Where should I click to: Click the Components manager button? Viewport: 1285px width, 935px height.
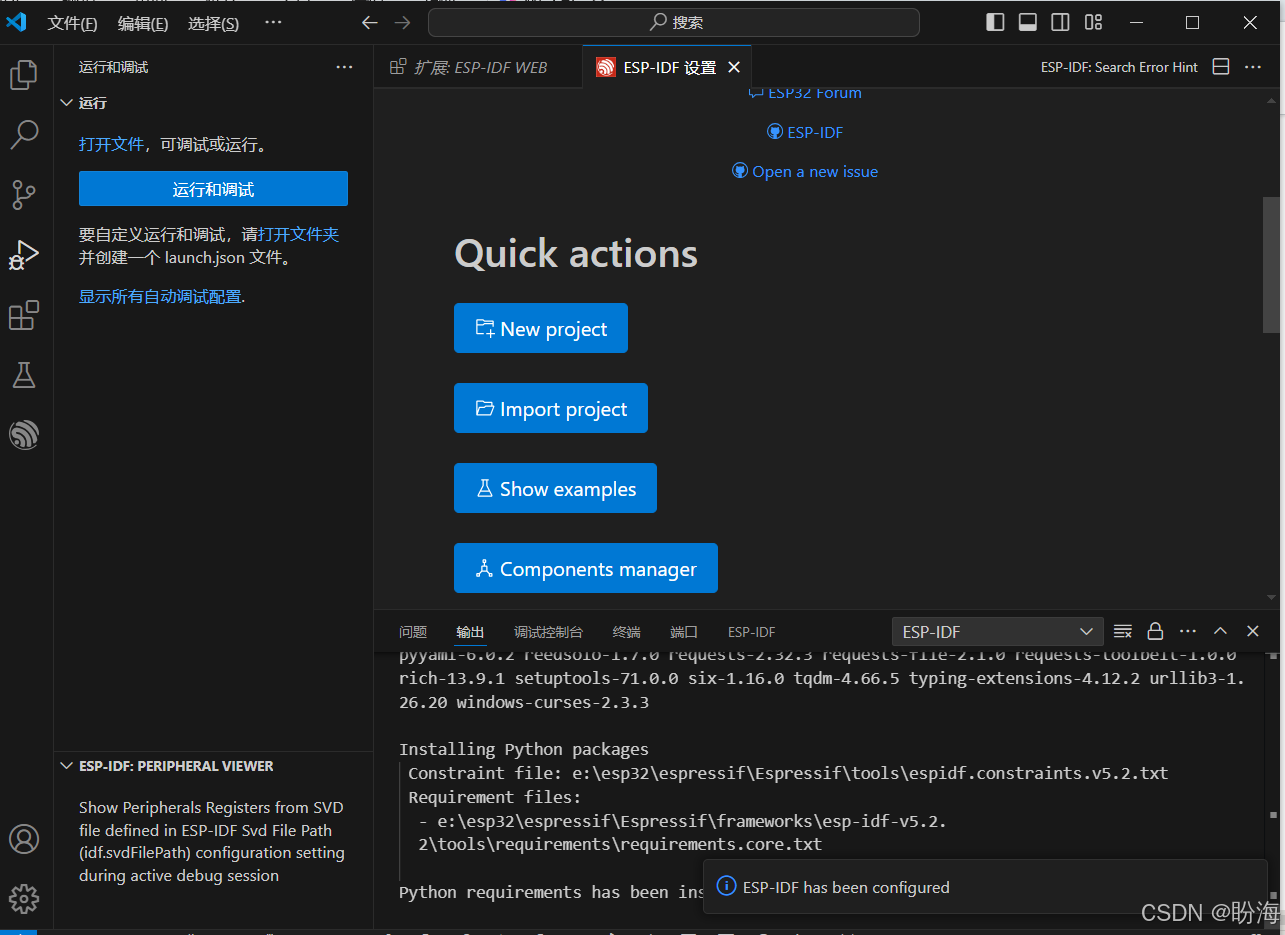click(586, 568)
